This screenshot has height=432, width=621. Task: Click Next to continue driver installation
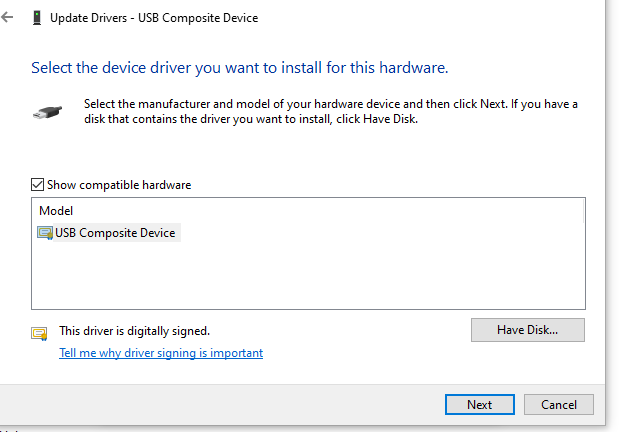pos(479,405)
